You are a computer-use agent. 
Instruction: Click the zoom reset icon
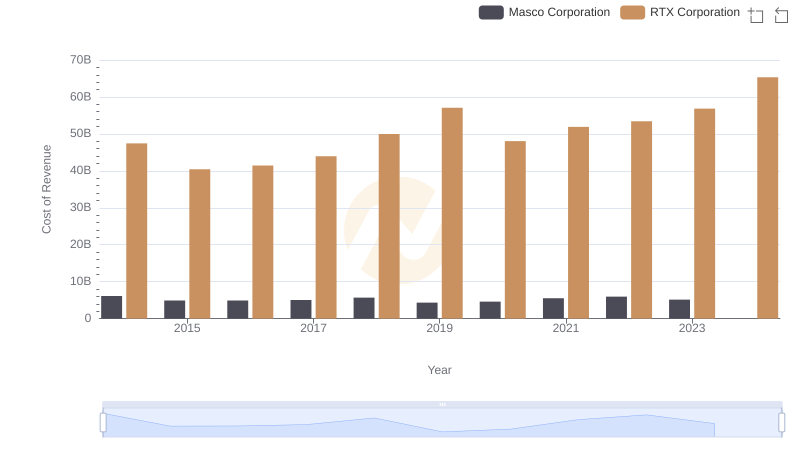(781, 15)
